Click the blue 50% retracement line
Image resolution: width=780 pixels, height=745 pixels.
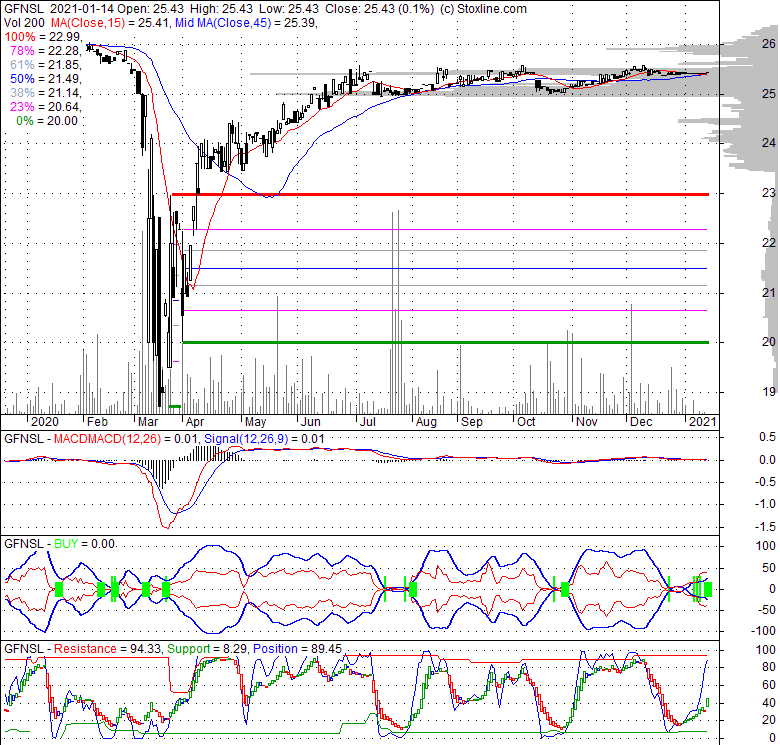tap(446, 269)
